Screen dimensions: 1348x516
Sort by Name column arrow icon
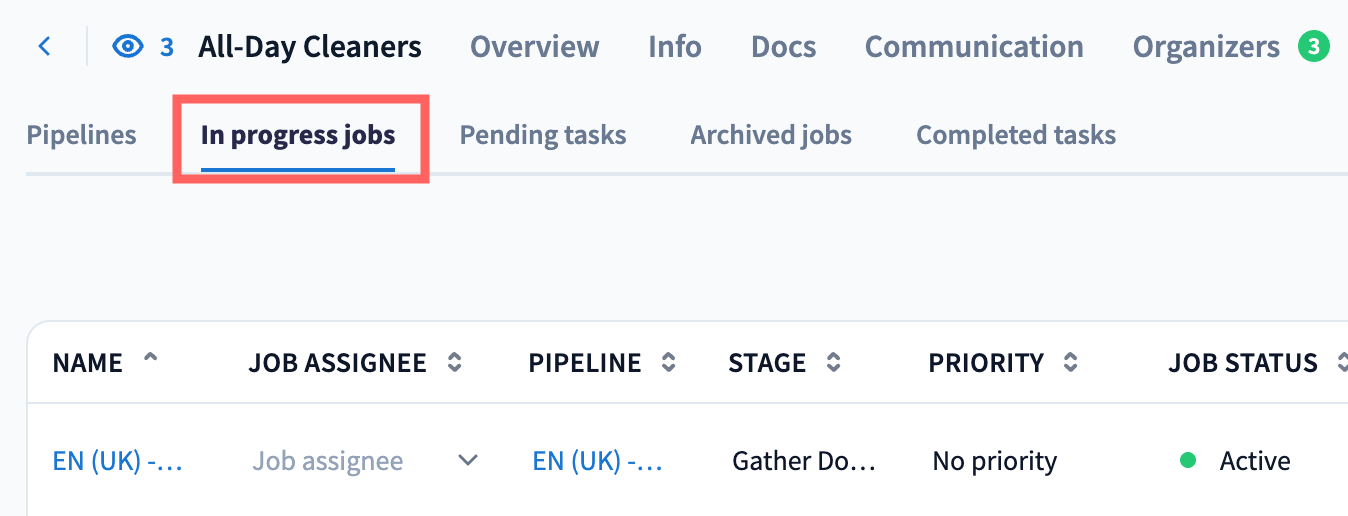pos(151,360)
